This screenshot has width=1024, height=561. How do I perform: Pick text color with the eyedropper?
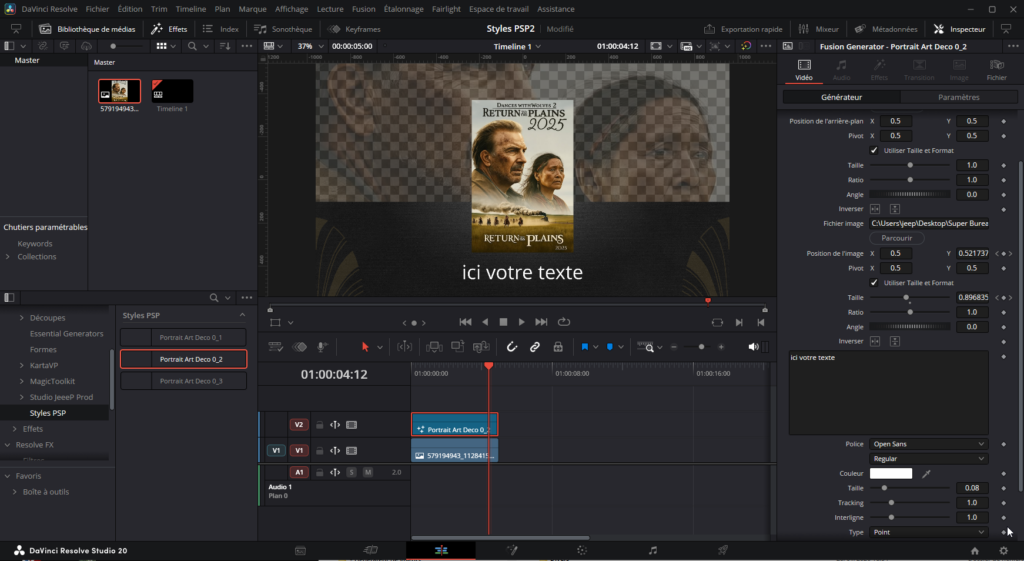(x=926, y=473)
